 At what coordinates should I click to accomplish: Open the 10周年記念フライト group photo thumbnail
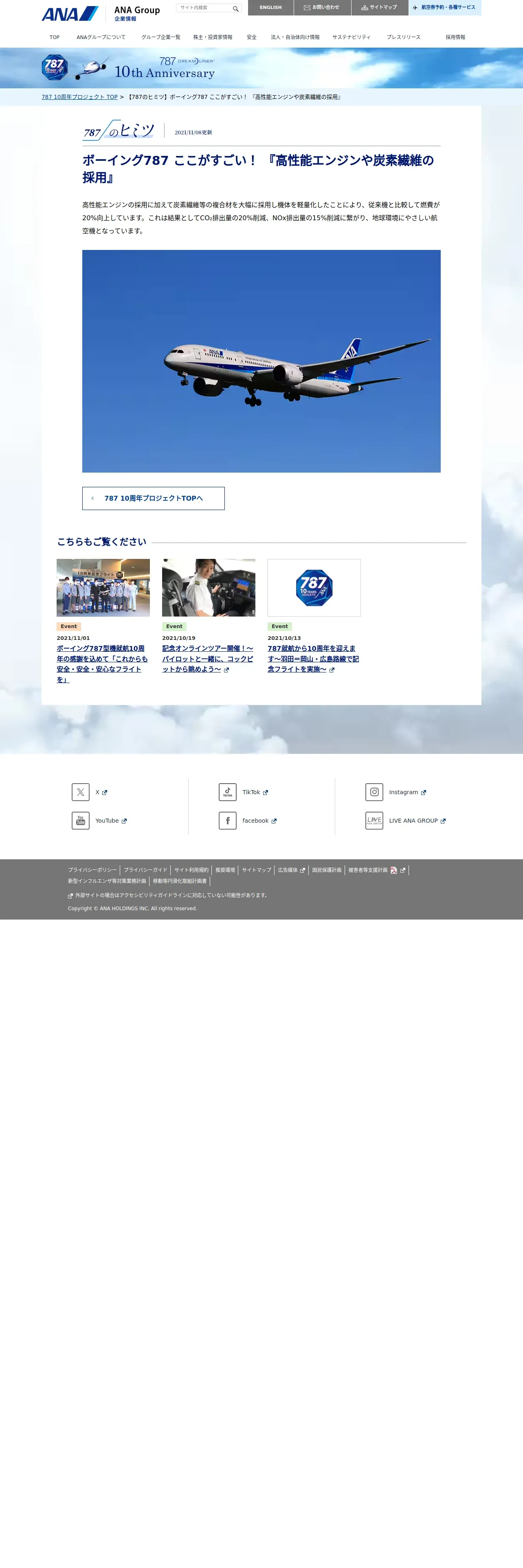tap(103, 587)
